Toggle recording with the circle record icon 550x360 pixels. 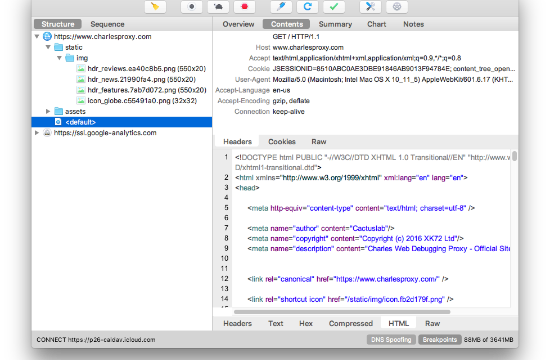(x=192, y=7)
